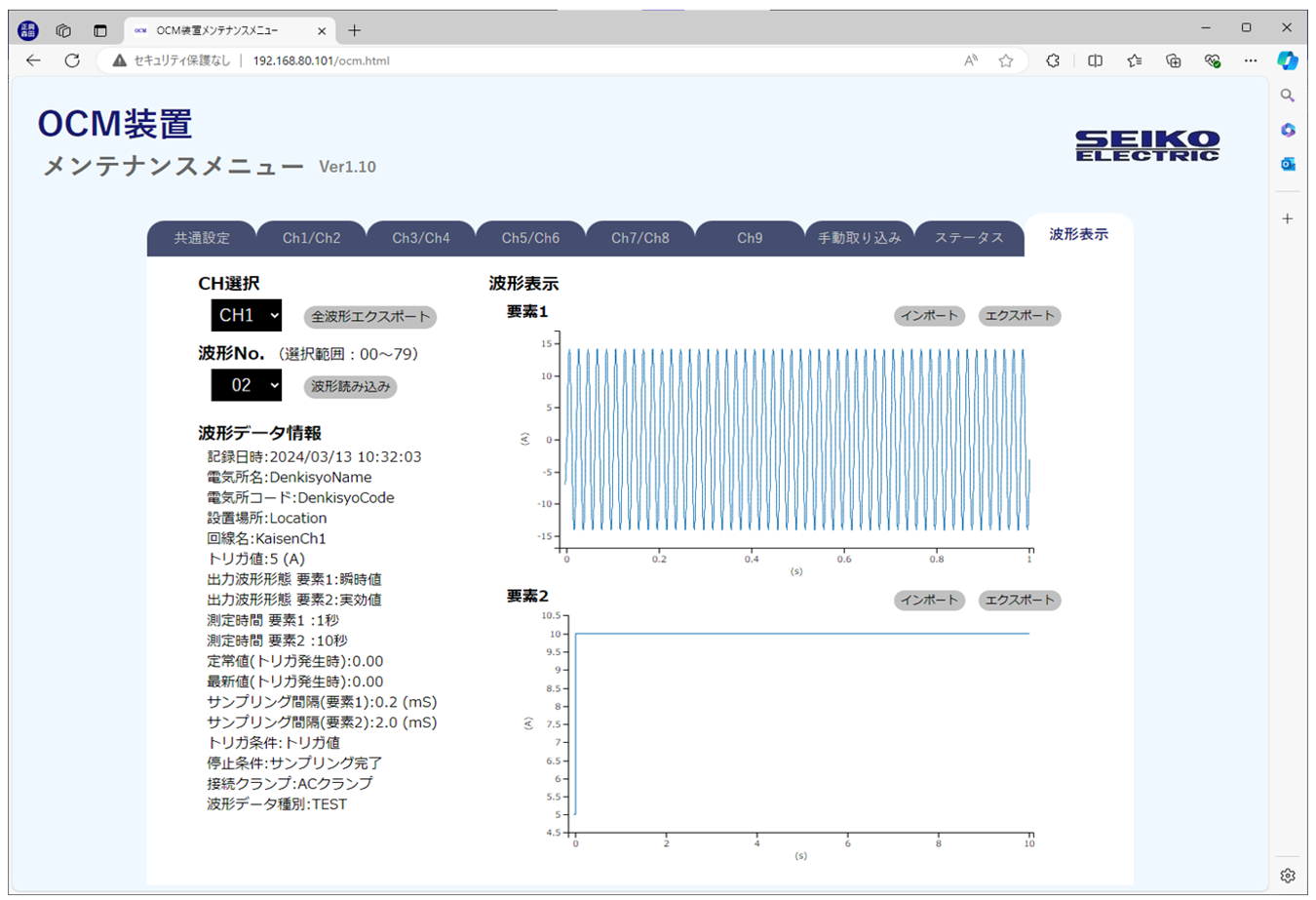Close the OCM装置メンテナンスメニュー tab
1316x900 pixels.
tap(322, 31)
